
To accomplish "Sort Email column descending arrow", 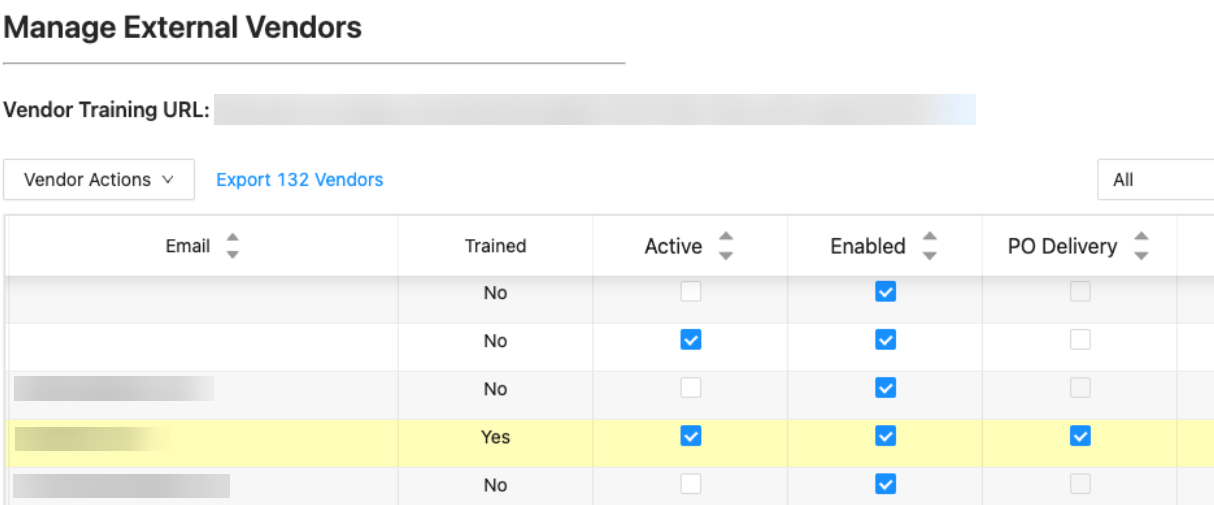I will [232, 254].
